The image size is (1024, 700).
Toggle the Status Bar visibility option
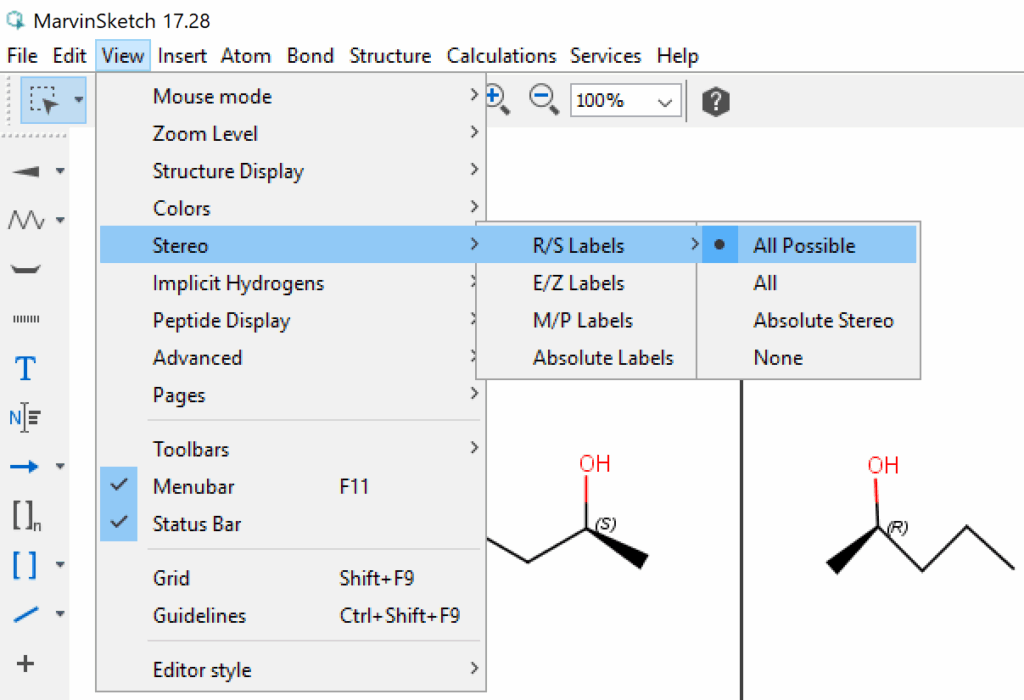click(x=197, y=524)
